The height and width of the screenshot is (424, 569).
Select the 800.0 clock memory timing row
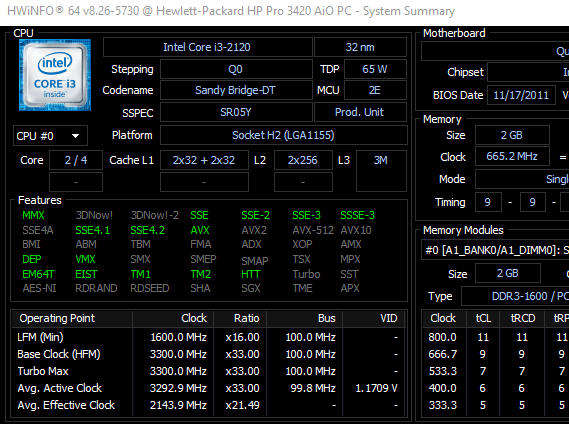[x=496, y=337]
